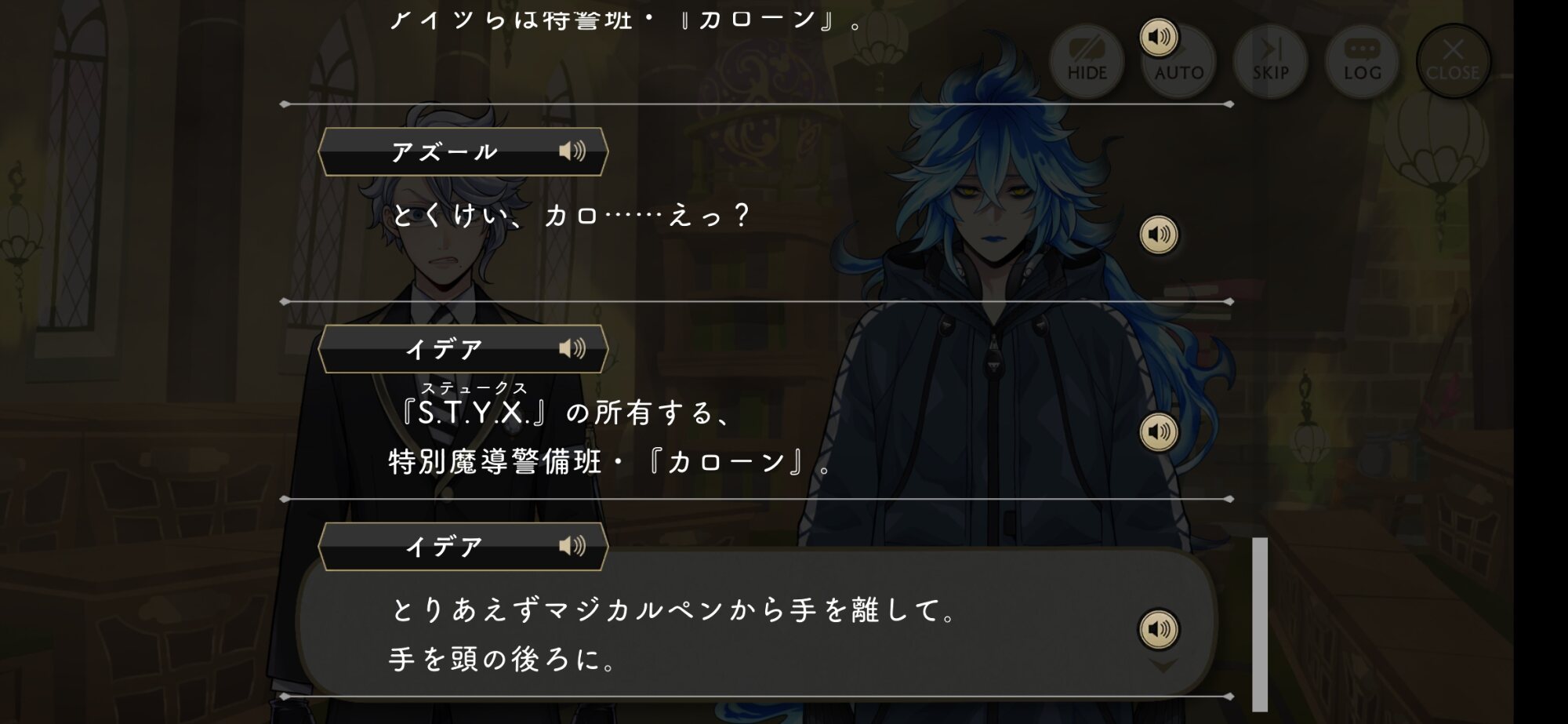1568x724 pixels.
Task: Hide the dialogue interface with HIDE
Action: pyautogui.click(x=1087, y=61)
